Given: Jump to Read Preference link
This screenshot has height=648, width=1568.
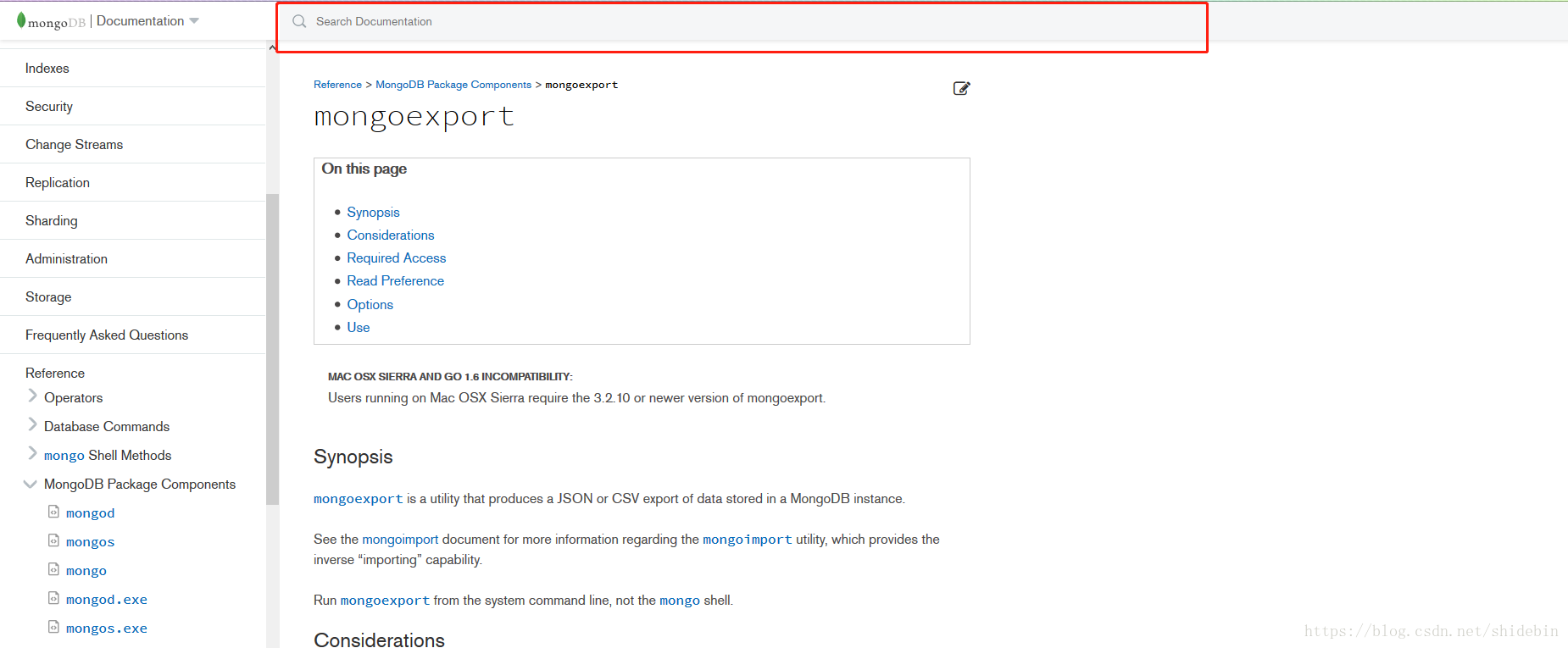Looking at the screenshot, I should click(395, 281).
